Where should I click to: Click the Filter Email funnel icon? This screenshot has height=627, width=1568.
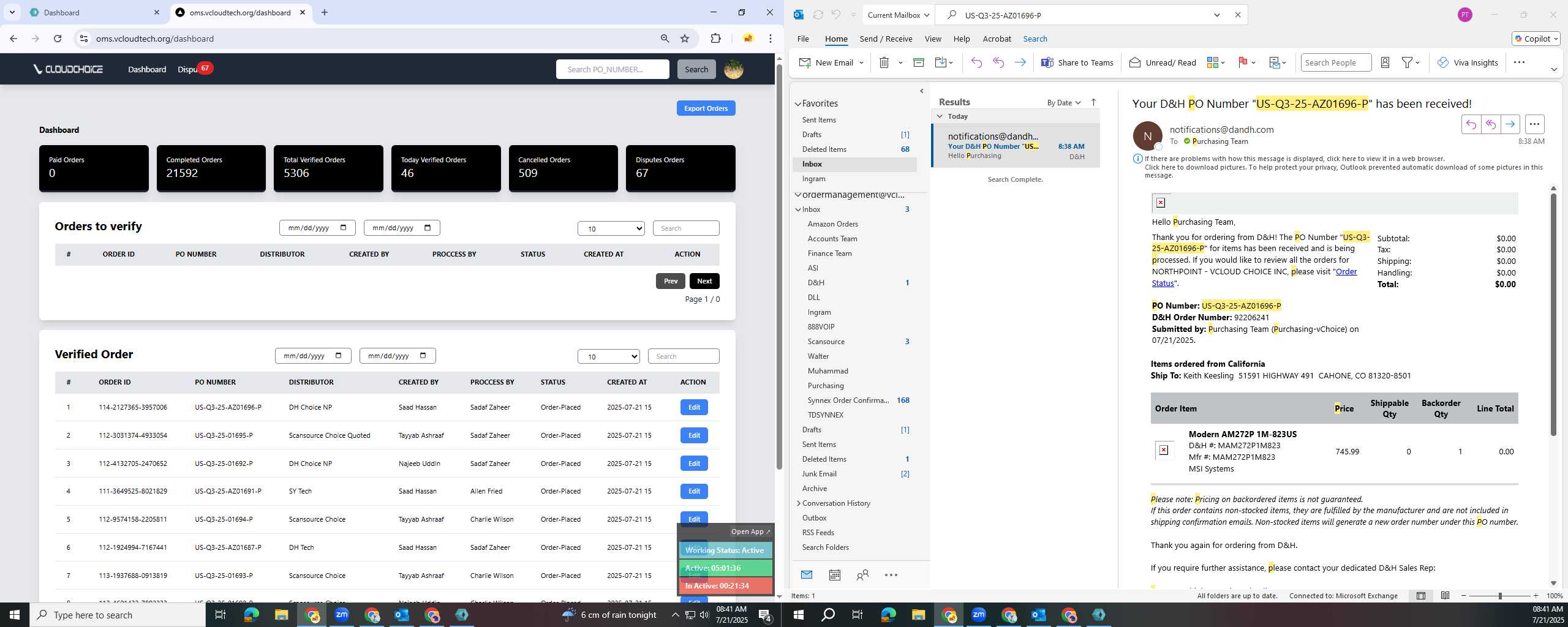click(x=1407, y=62)
